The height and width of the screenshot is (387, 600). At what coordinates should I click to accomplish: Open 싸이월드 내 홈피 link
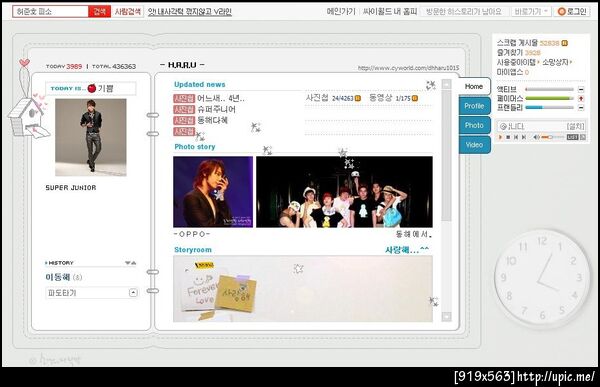click(390, 11)
